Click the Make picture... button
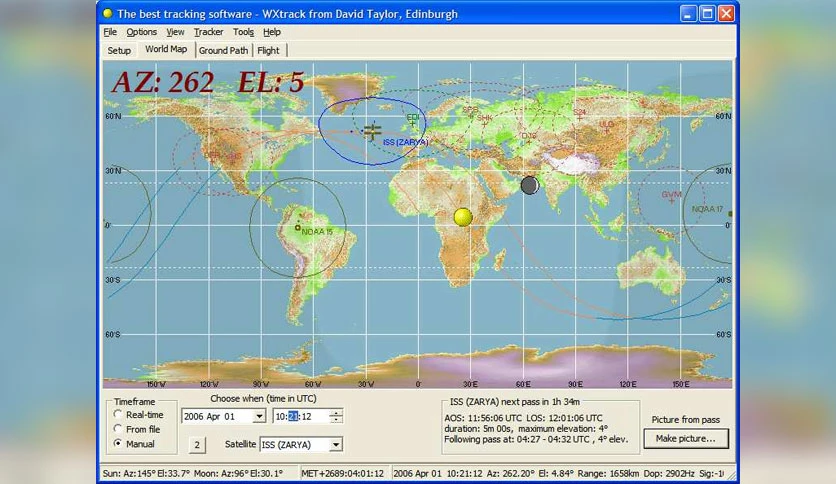This screenshot has height=484, width=836. point(686,439)
